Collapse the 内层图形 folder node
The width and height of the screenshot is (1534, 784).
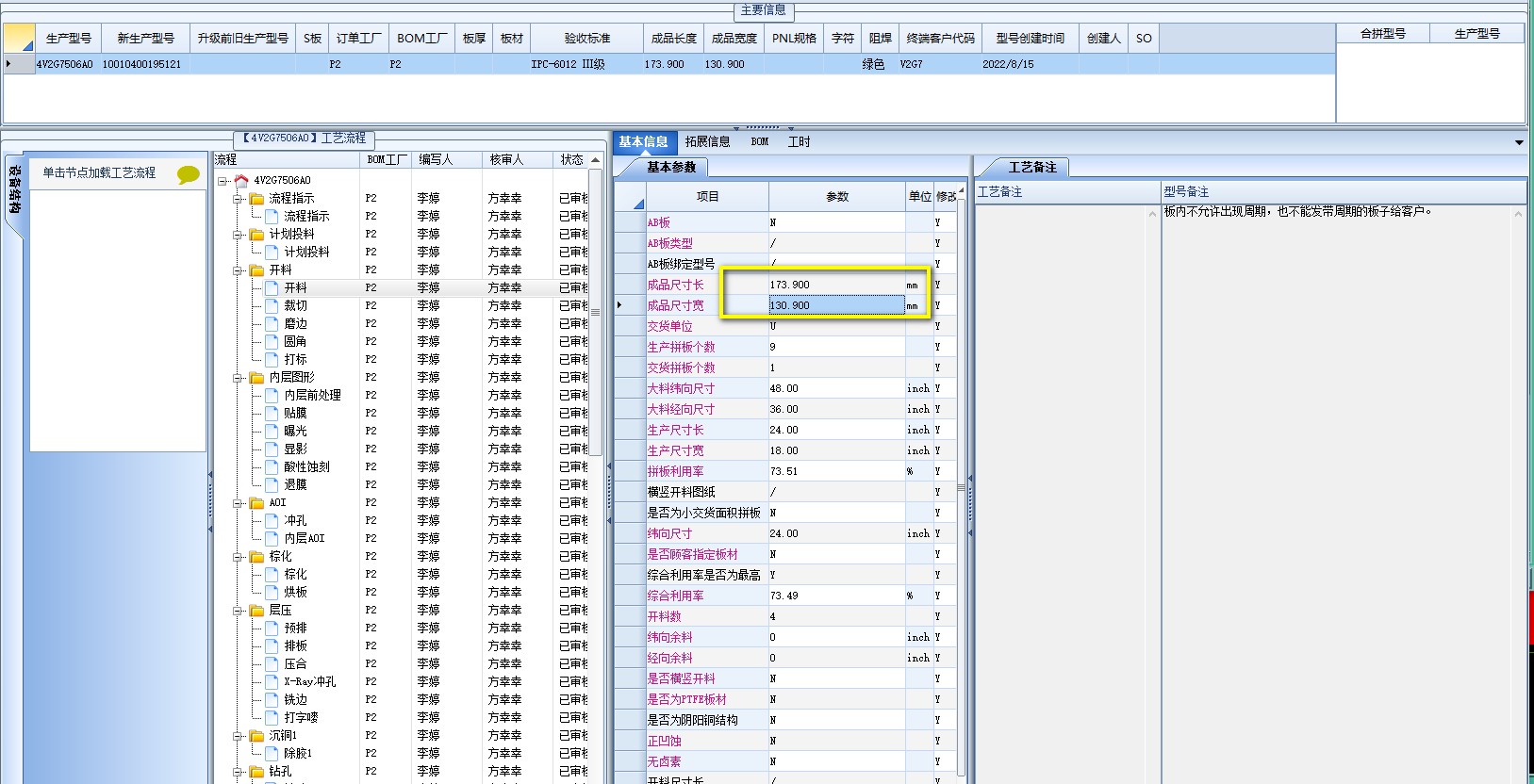pos(238,378)
